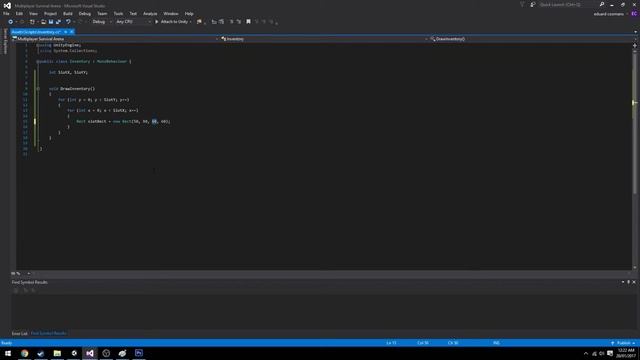This screenshot has height=360, width=640.
Task: Open the Tools menu
Action: point(118,14)
